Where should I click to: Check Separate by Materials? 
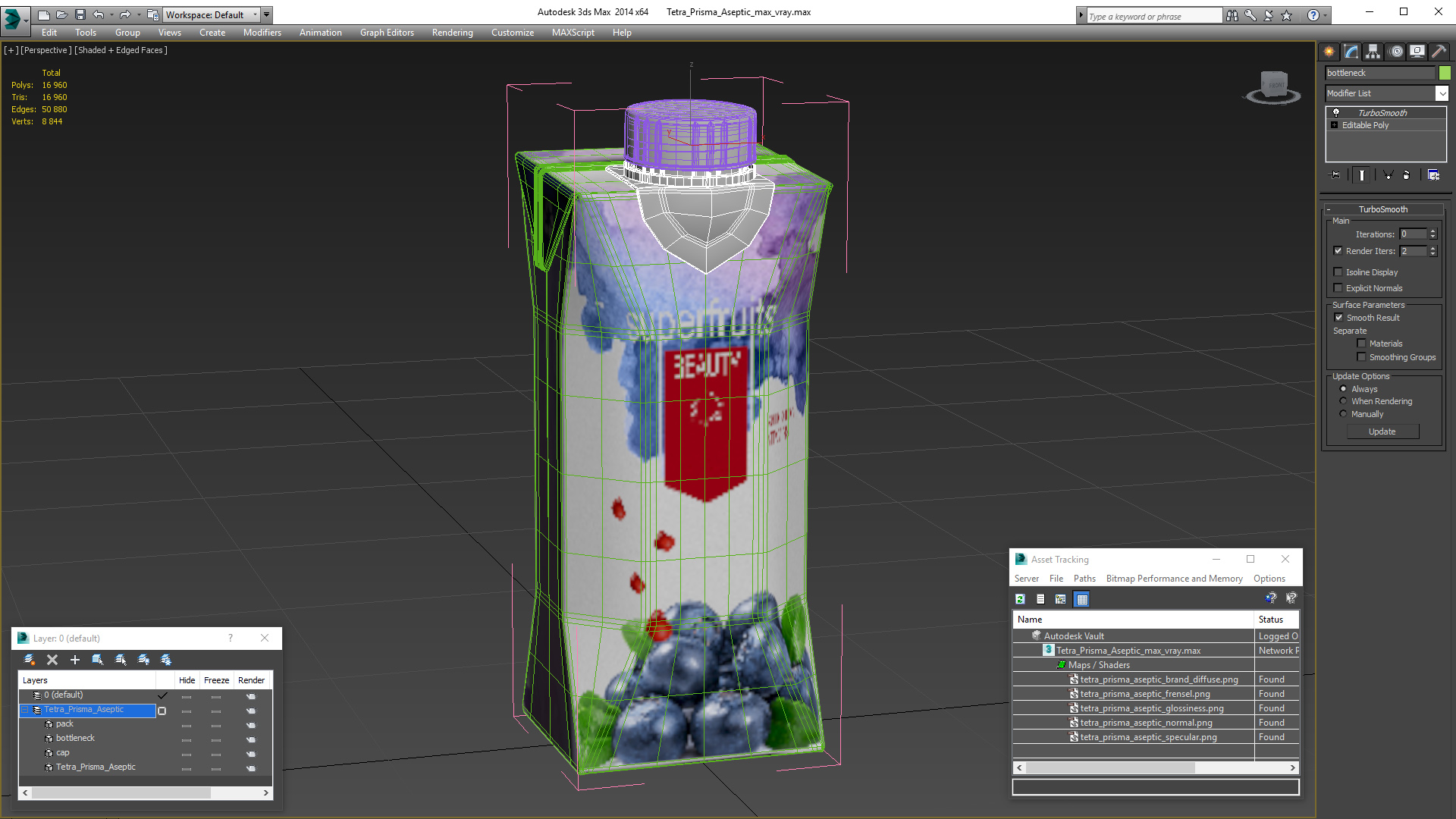point(1361,344)
